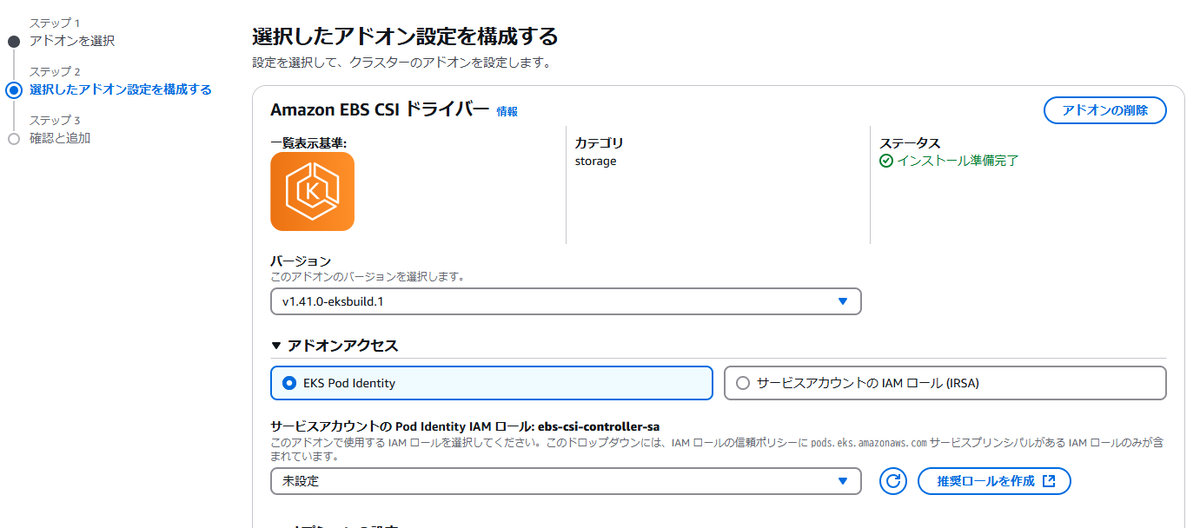The image size is (1200, 528).
Task: Click the Amazon EBS CSI driver orange logo
Action: 312,191
